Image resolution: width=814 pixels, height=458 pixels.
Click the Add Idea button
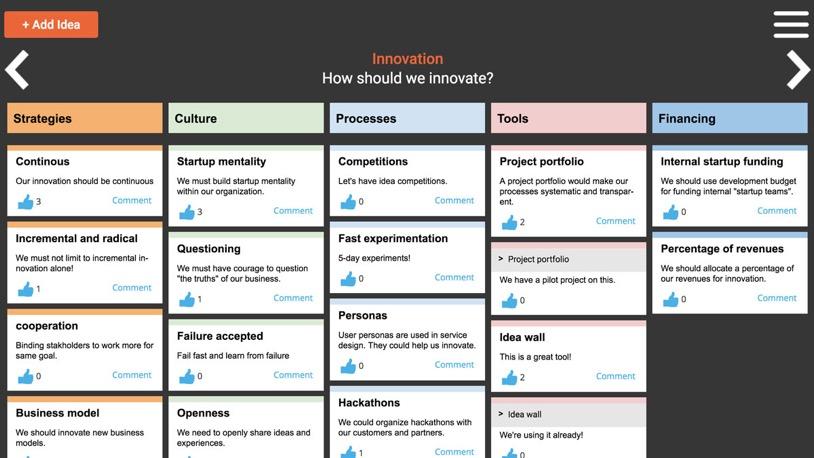click(51, 24)
